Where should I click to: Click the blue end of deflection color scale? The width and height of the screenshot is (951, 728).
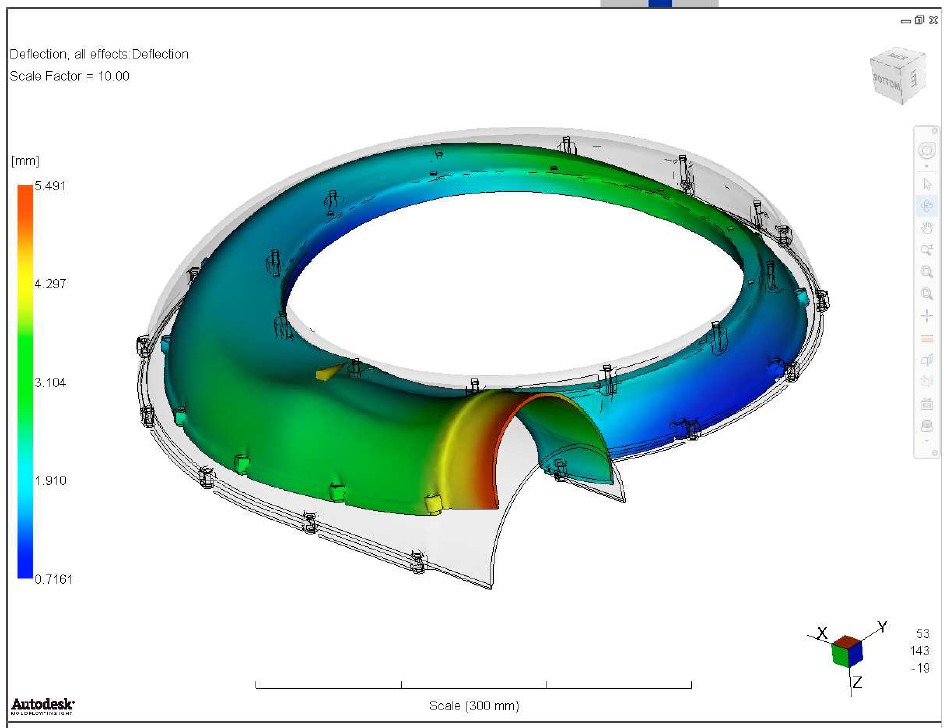click(x=25, y=572)
